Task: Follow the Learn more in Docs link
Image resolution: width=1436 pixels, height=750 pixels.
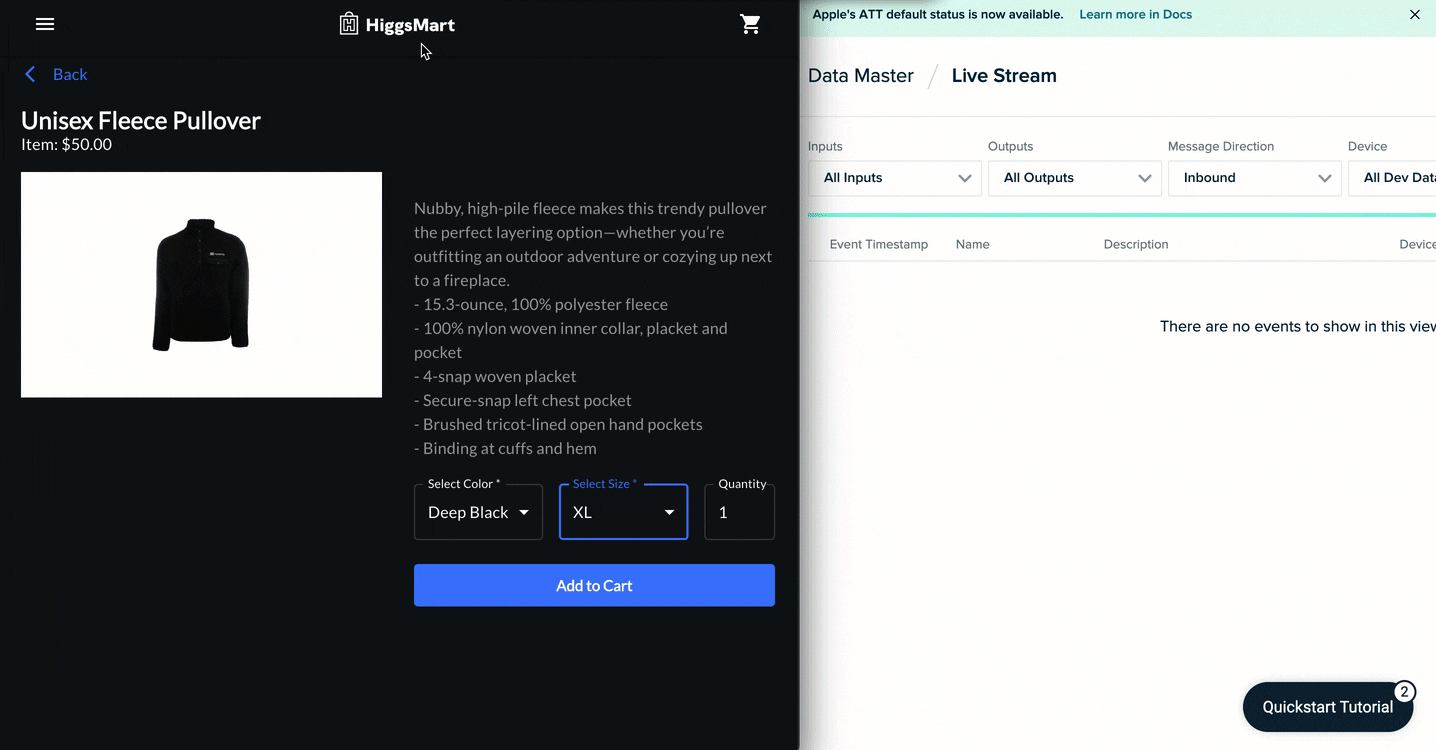Action: pos(1135,15)
